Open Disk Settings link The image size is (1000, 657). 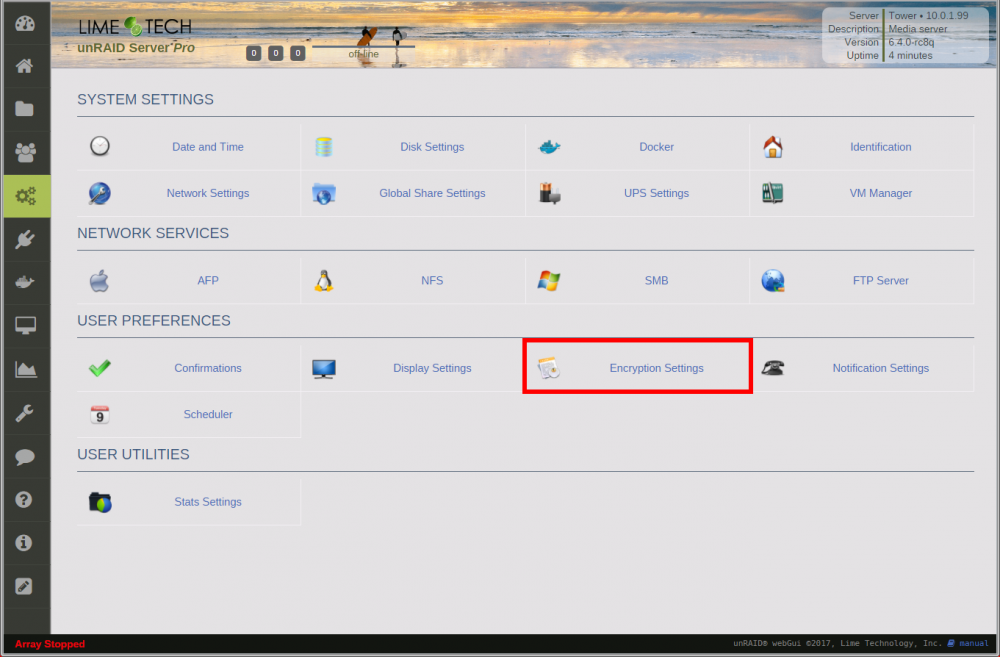(x=432, y=147)
